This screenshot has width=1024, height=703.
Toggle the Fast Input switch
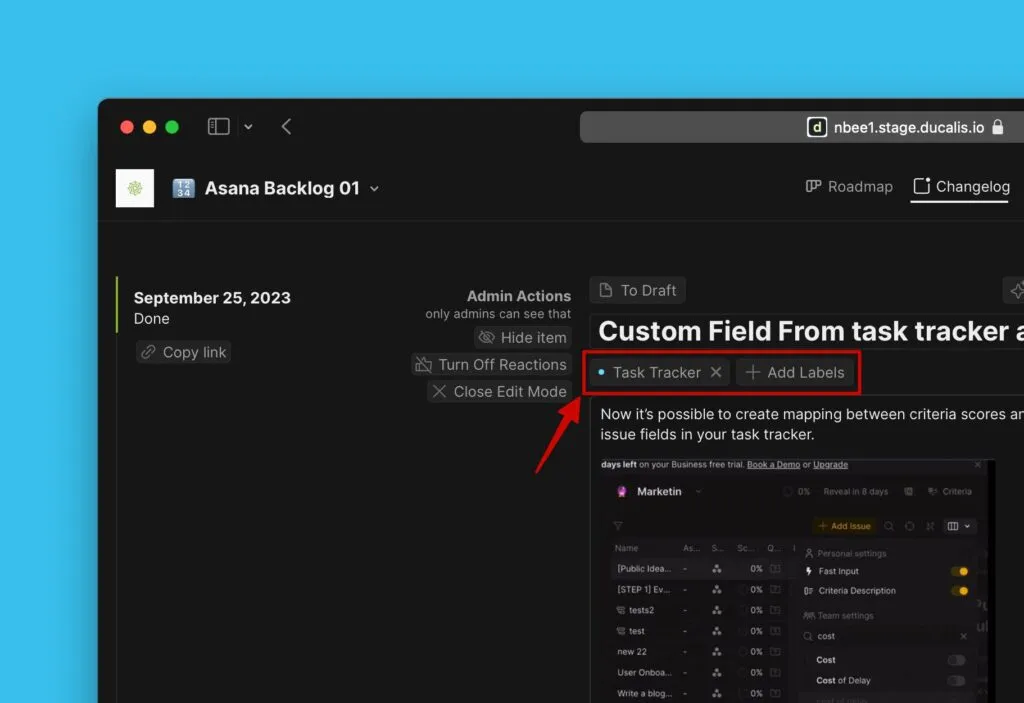(958, 571)
